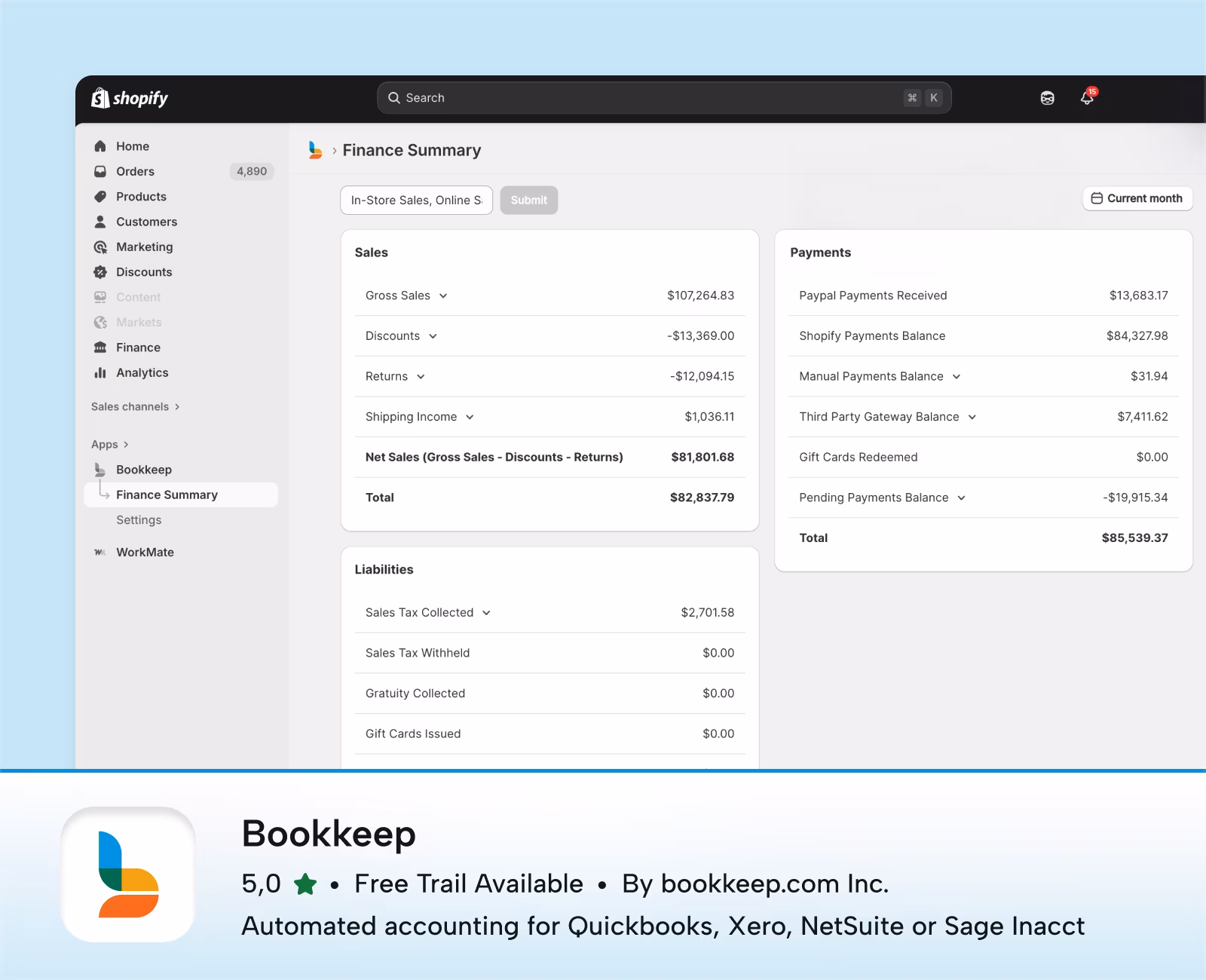Click the Finance Summary page title
The width and height of the screenshot is (1206, 980).
pyautogui.click(x=412, y=150)
